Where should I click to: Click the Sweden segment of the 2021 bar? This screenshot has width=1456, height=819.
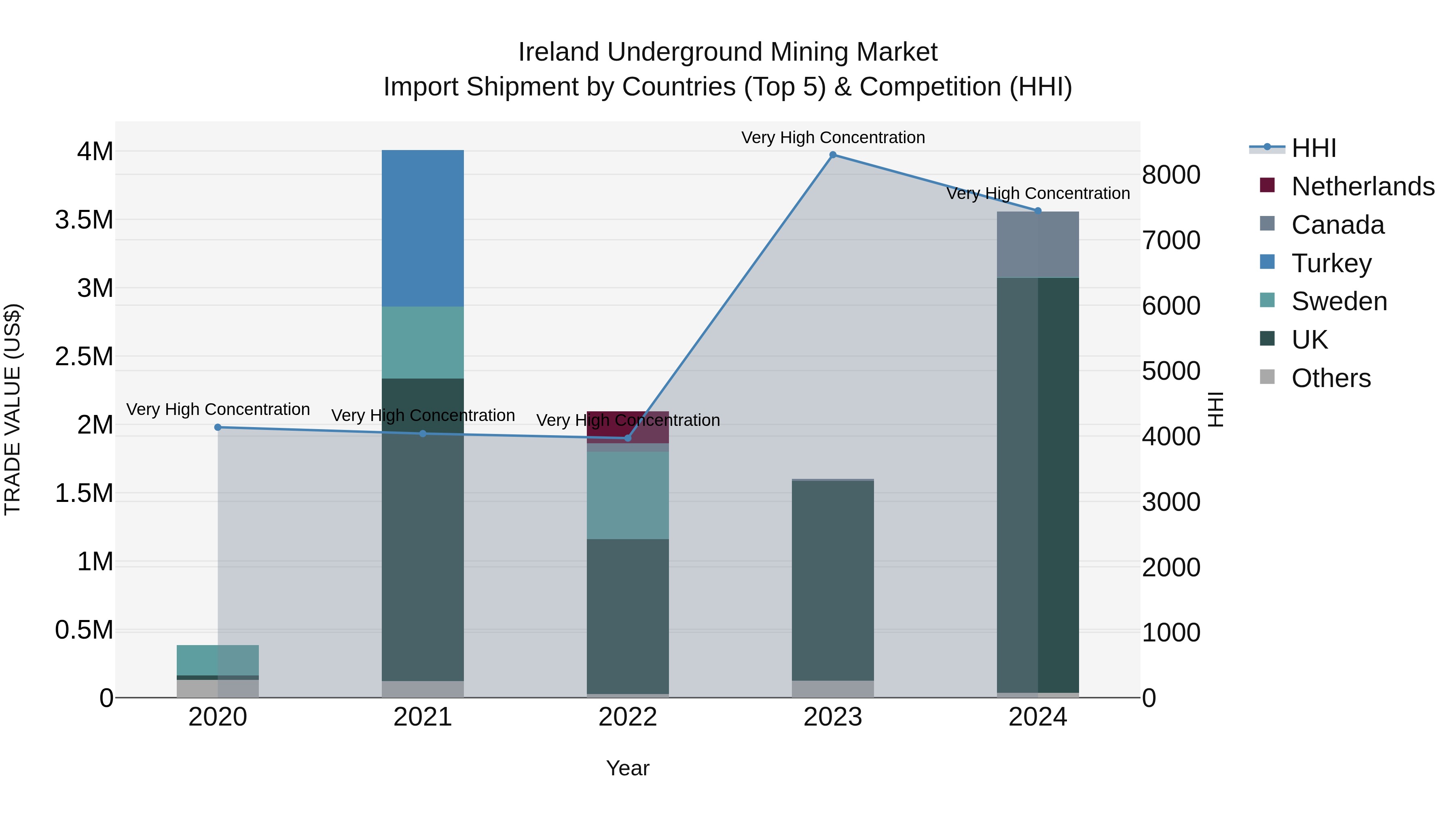point(423,343)
